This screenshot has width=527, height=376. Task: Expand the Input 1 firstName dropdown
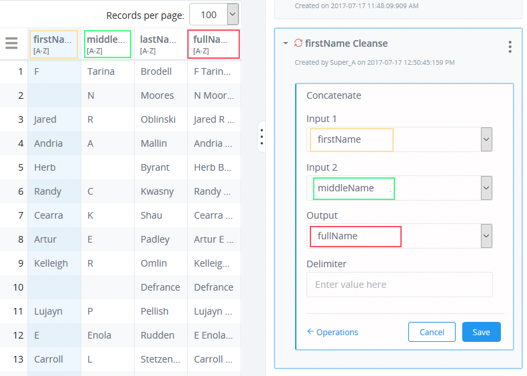click(486, 139)
